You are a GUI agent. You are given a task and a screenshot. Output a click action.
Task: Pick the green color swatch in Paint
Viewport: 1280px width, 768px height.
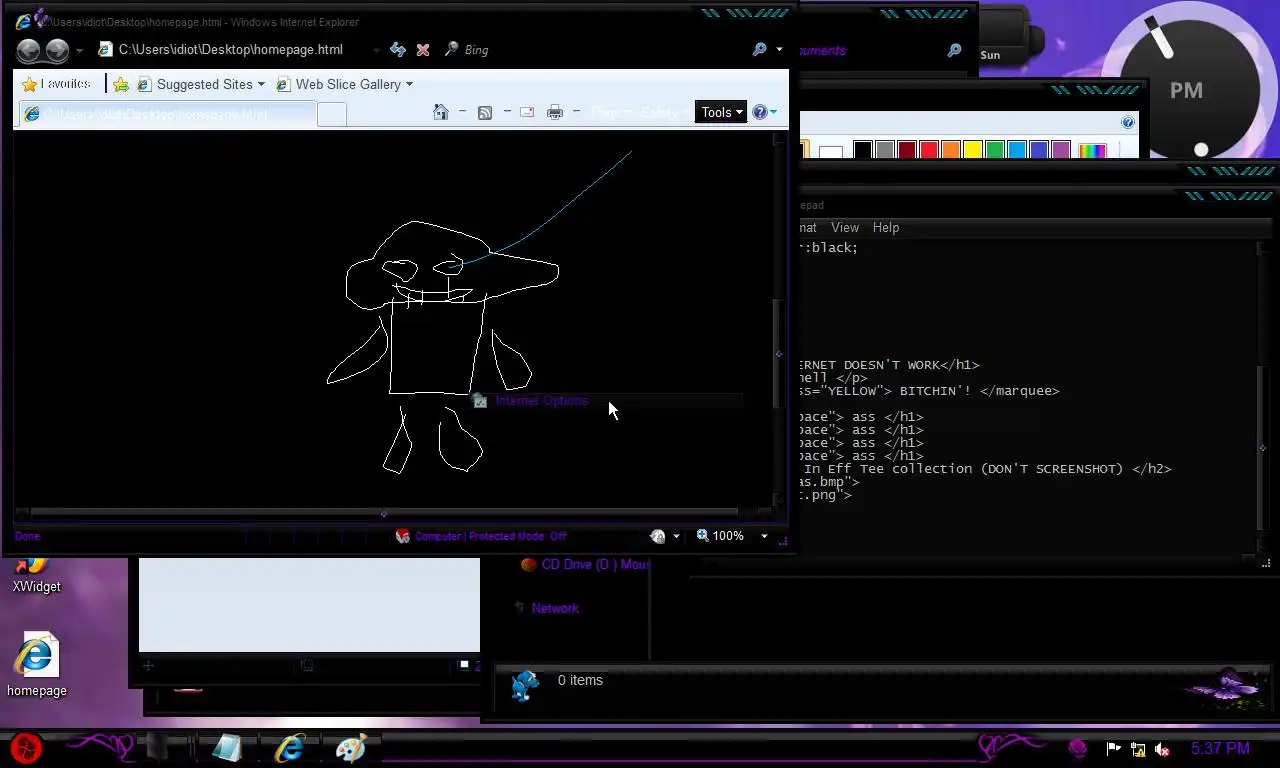pos(995,151)
